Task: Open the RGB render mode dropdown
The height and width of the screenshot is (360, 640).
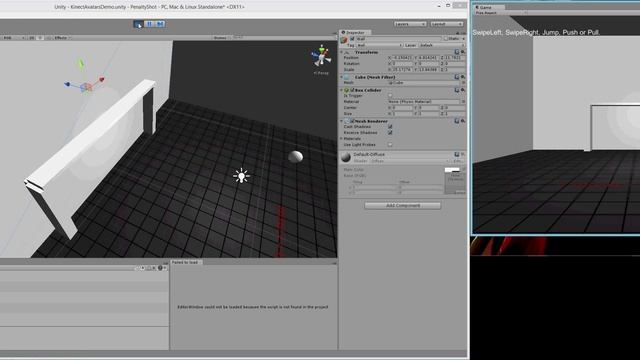Action: click(13, 38)
